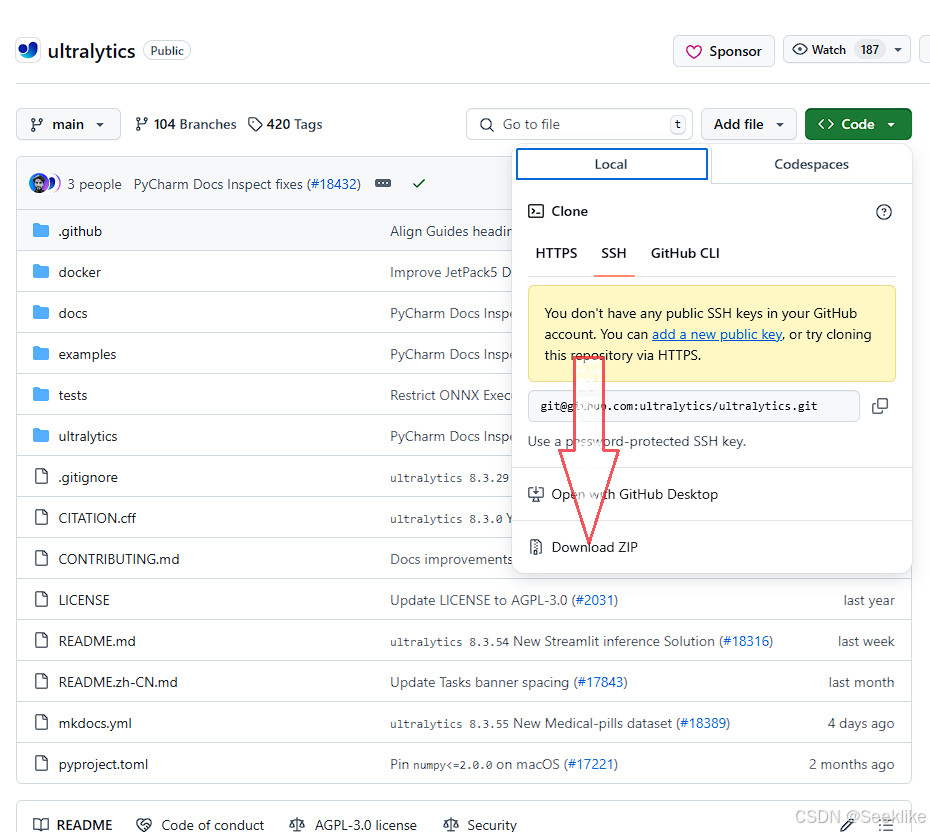
Task: Click the ultralytics repository logo avatar
Action: pos(28,50)
